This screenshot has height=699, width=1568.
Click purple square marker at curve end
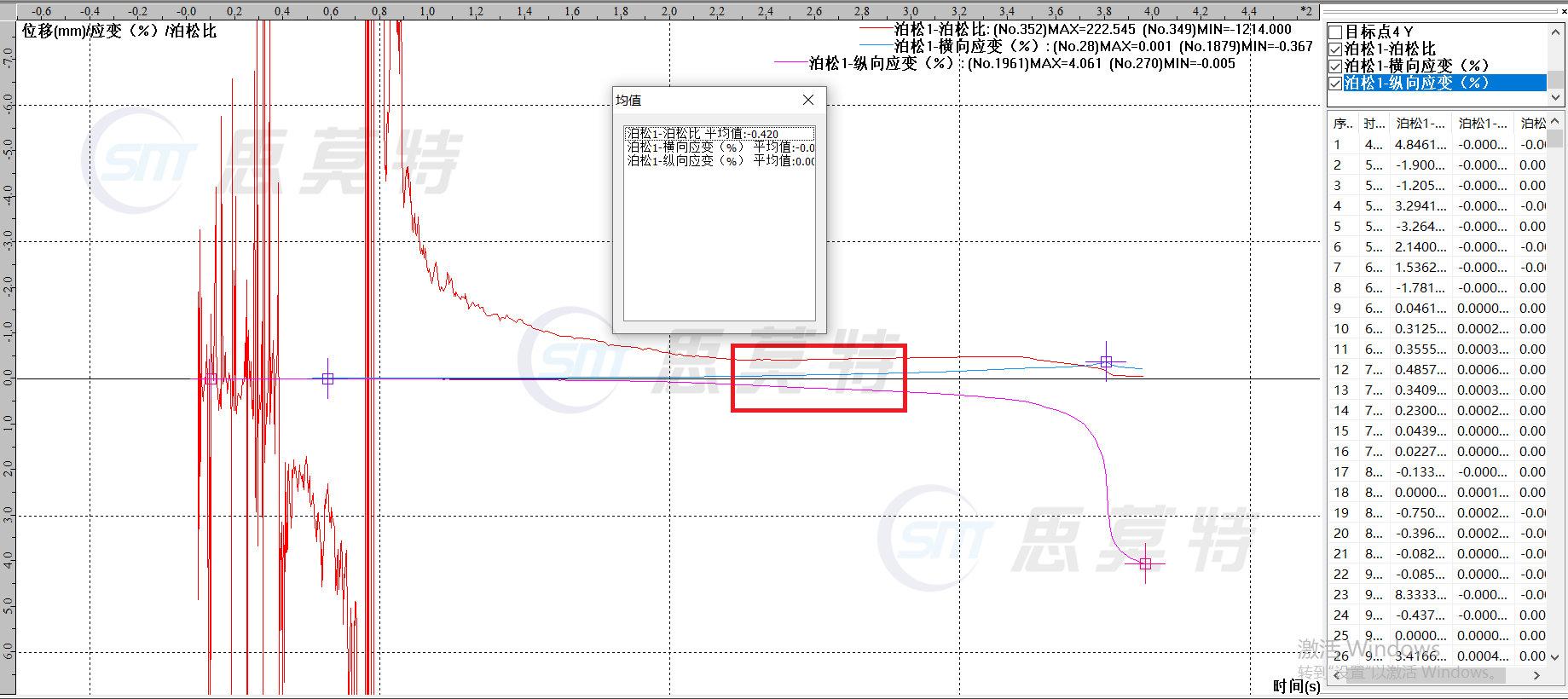pos(1145,563)
